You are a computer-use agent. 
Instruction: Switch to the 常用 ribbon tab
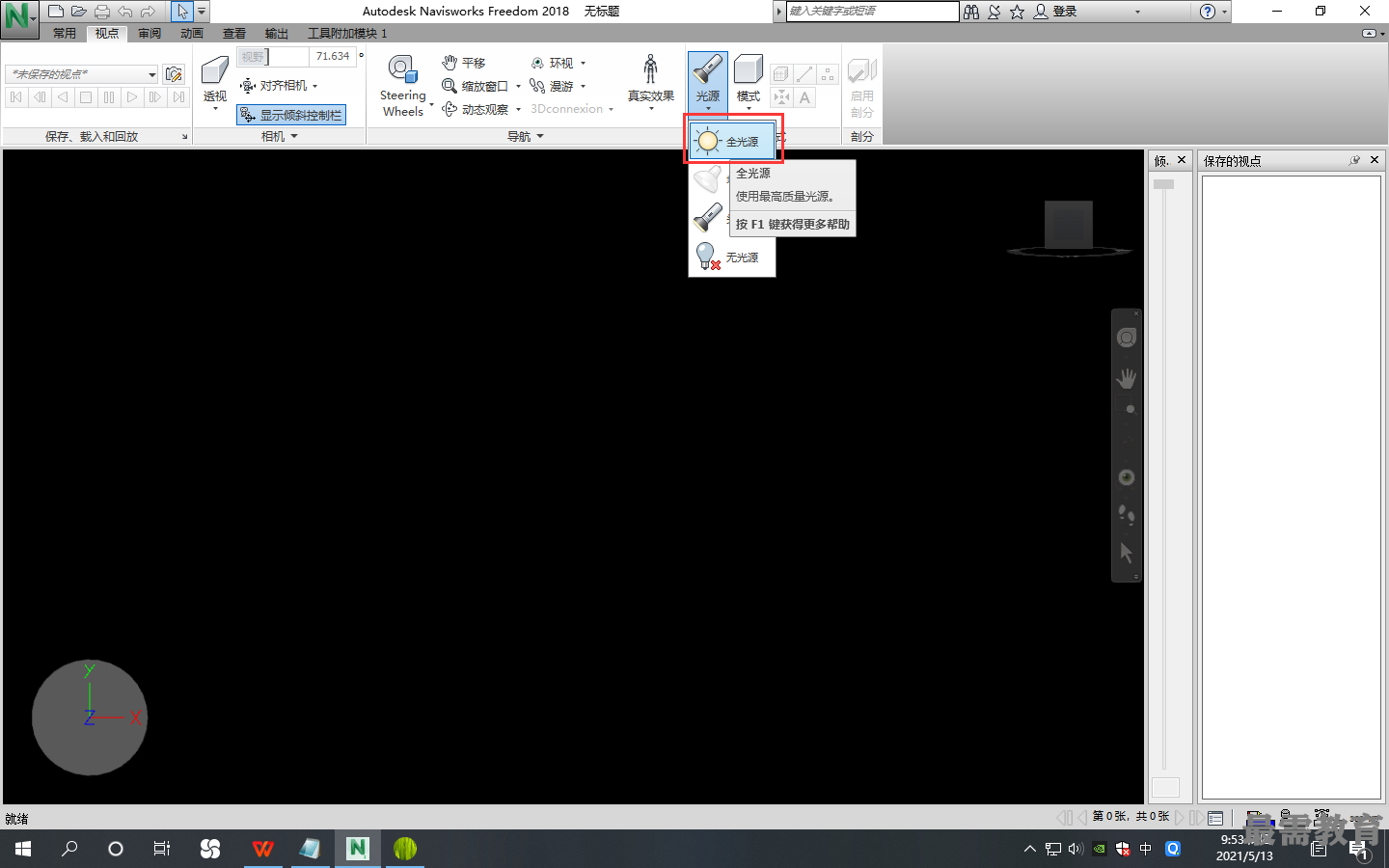coord(65,34)
